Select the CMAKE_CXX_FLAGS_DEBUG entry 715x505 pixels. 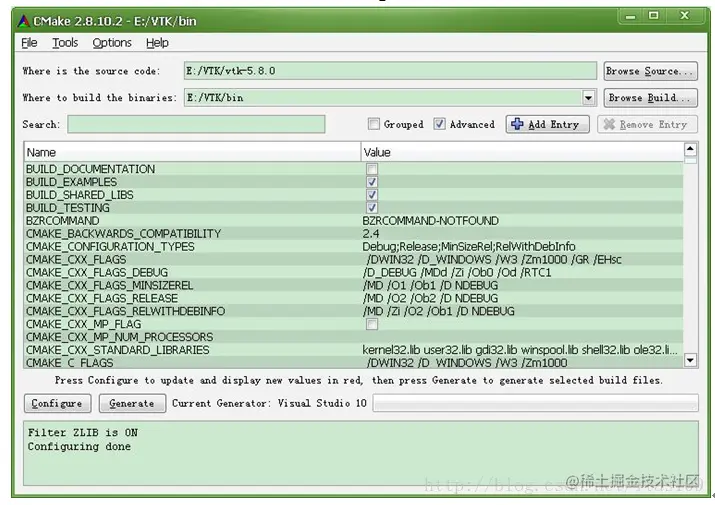97,272
